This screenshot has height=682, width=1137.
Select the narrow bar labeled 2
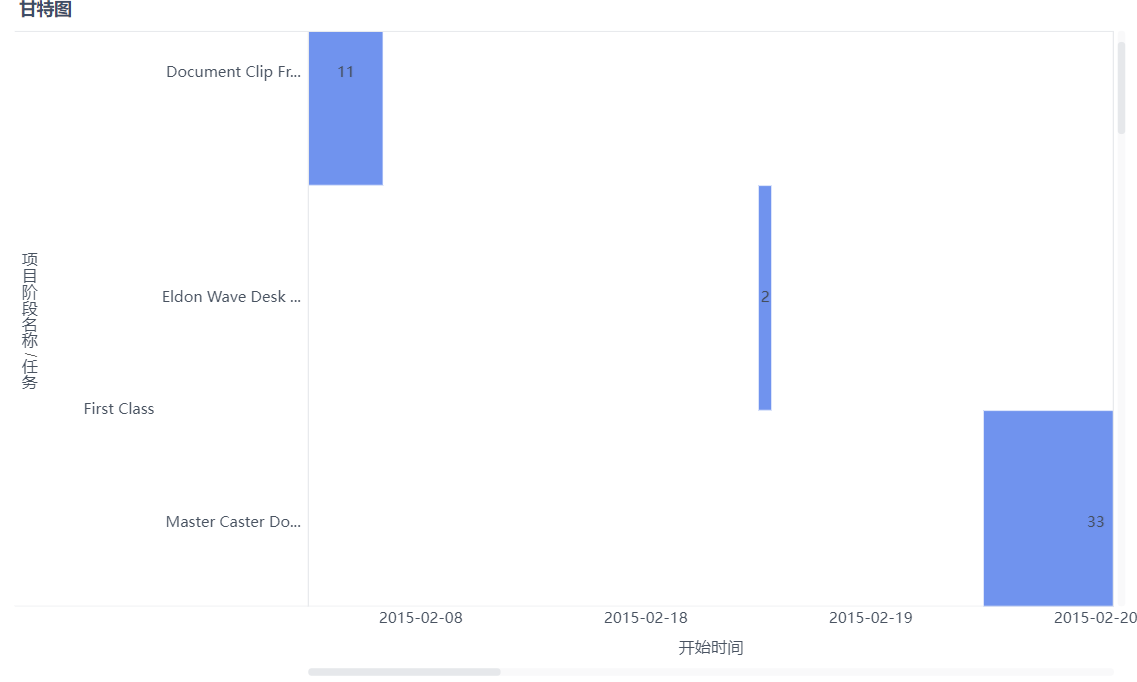[765, 298]
